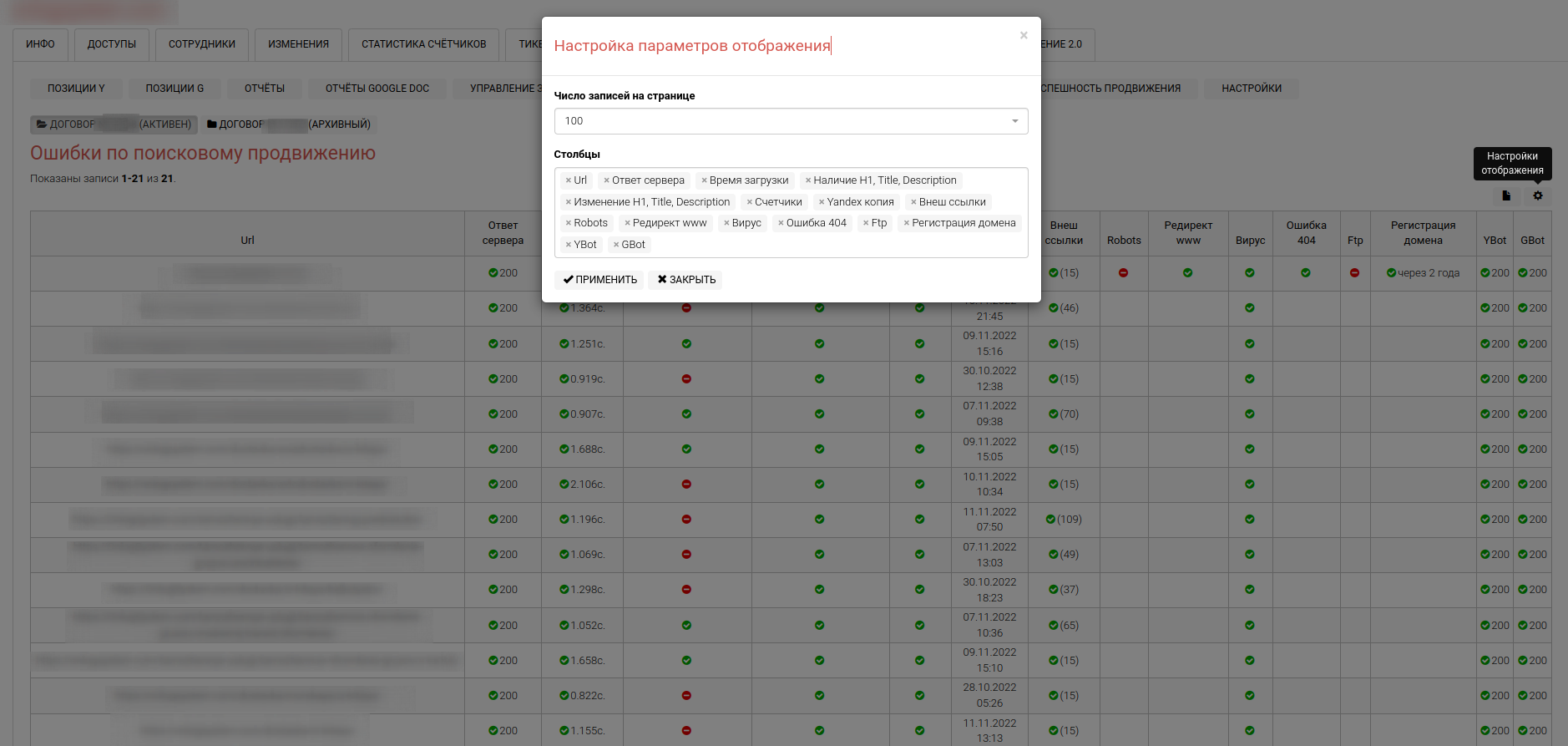Remove the Ftp column tag
This screenshot has height=746, width=1568.
[866, 223]
